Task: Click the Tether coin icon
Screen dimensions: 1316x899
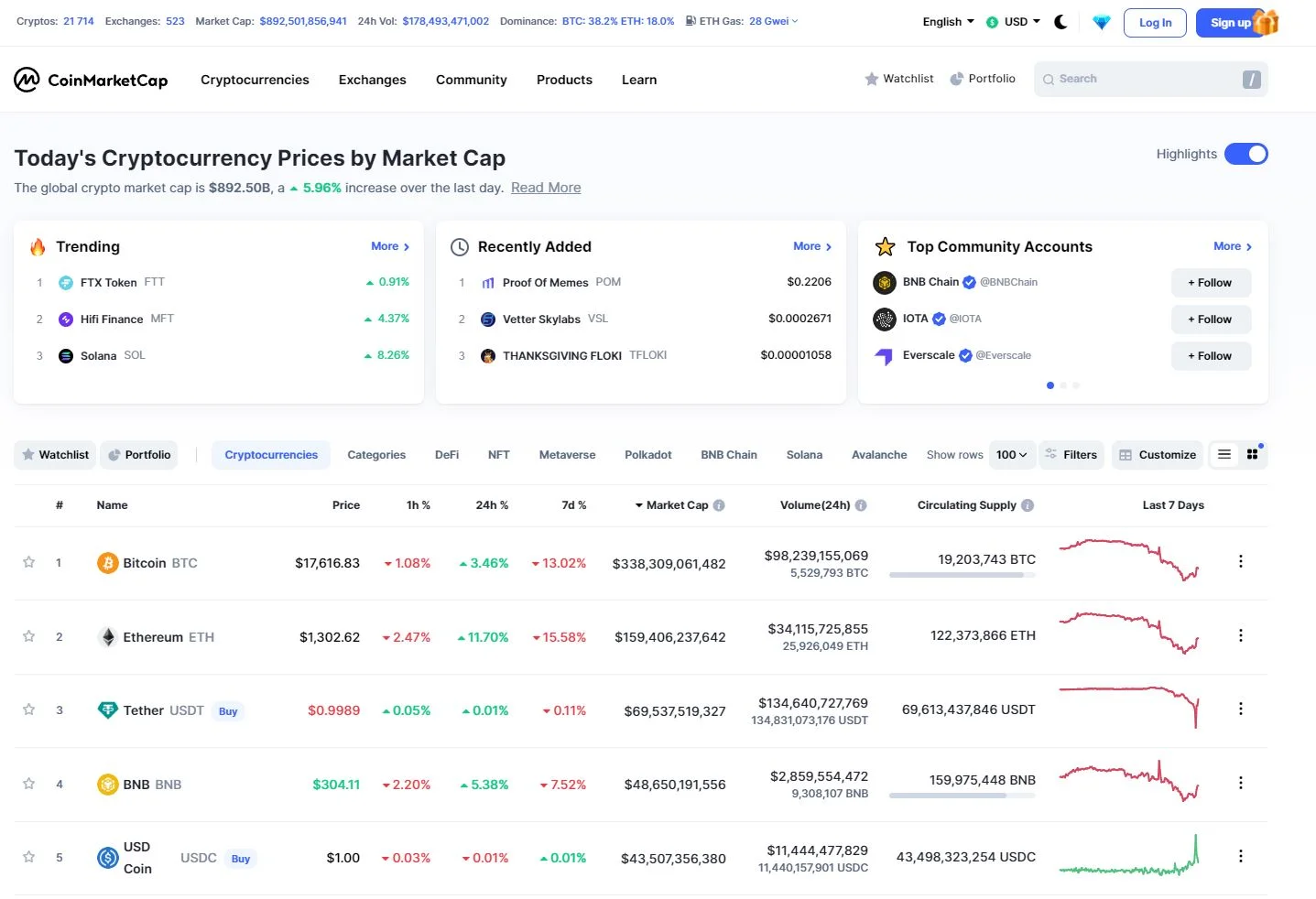Action: [x=108, y=710]
